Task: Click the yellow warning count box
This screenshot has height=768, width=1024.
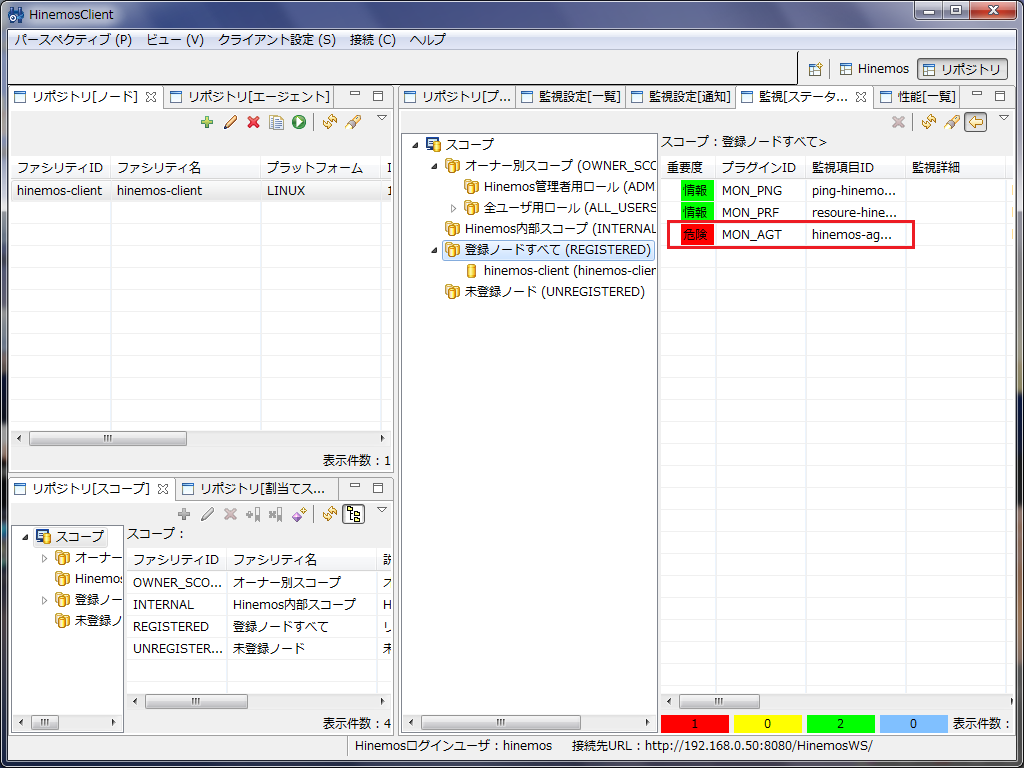Action: (767, 724)
